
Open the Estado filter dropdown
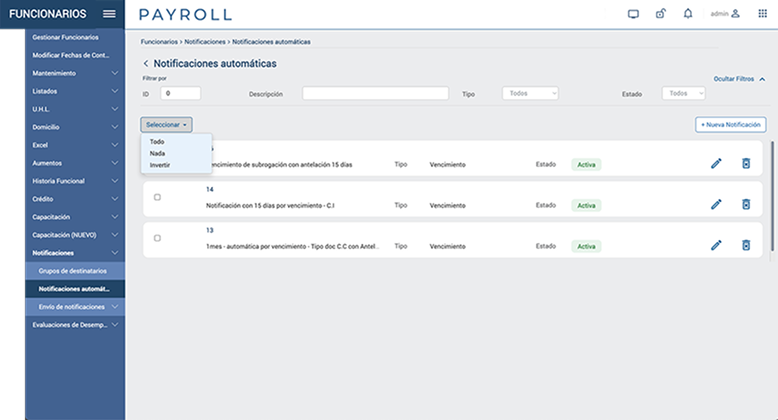pos(684,93)
